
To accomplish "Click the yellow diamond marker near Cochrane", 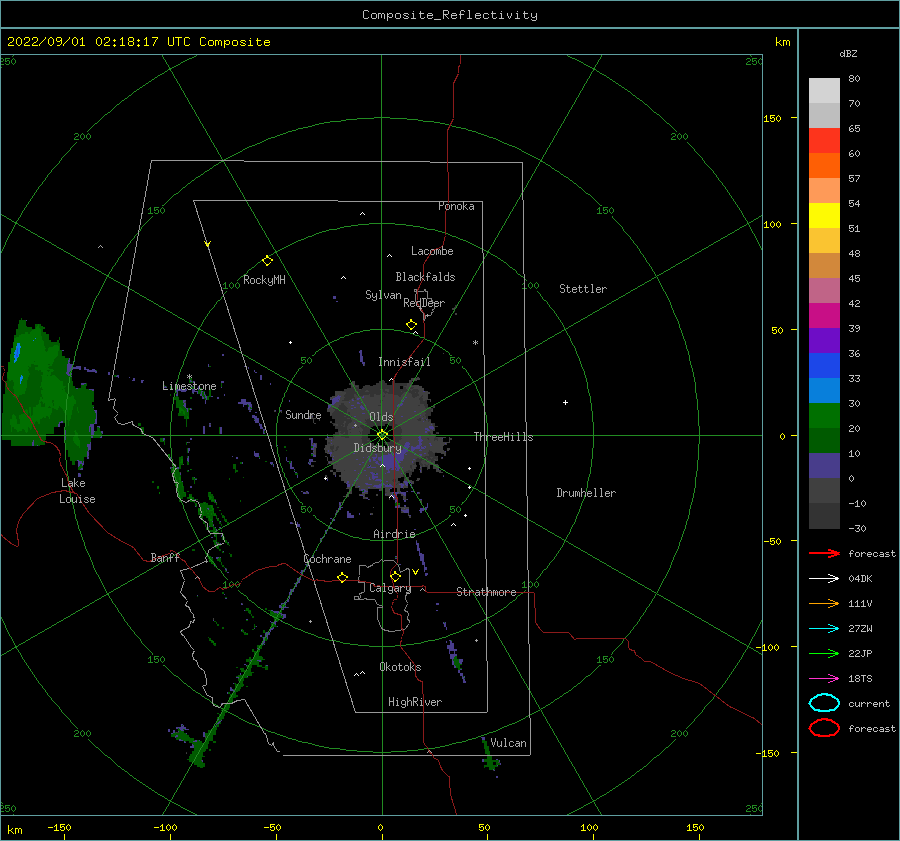I will point(343,577).
